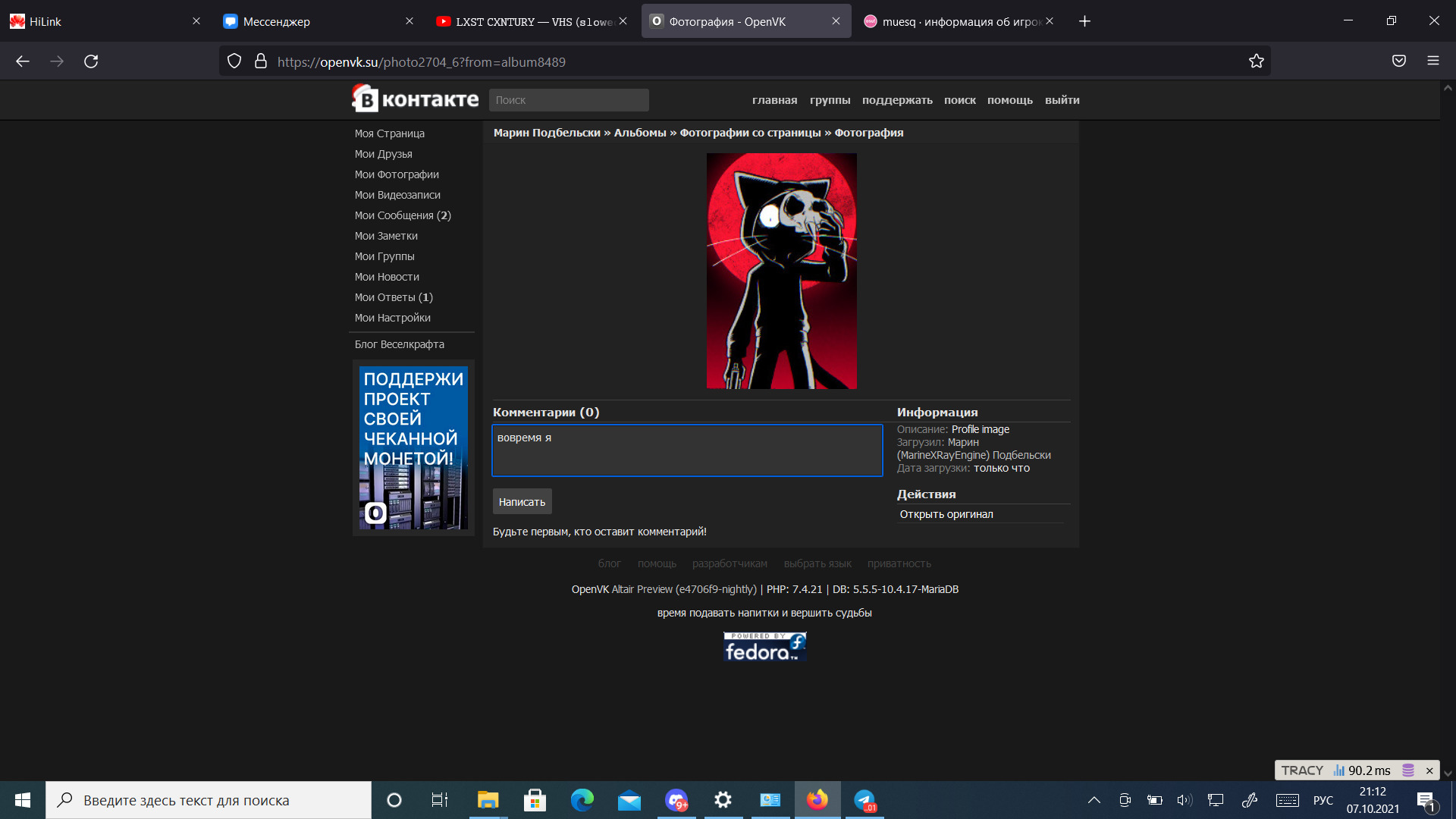Image resolution: width=1456 pixels, height=819 pixels.
Task: Open volume control in system tray
Action: (x=1184, y=800)
